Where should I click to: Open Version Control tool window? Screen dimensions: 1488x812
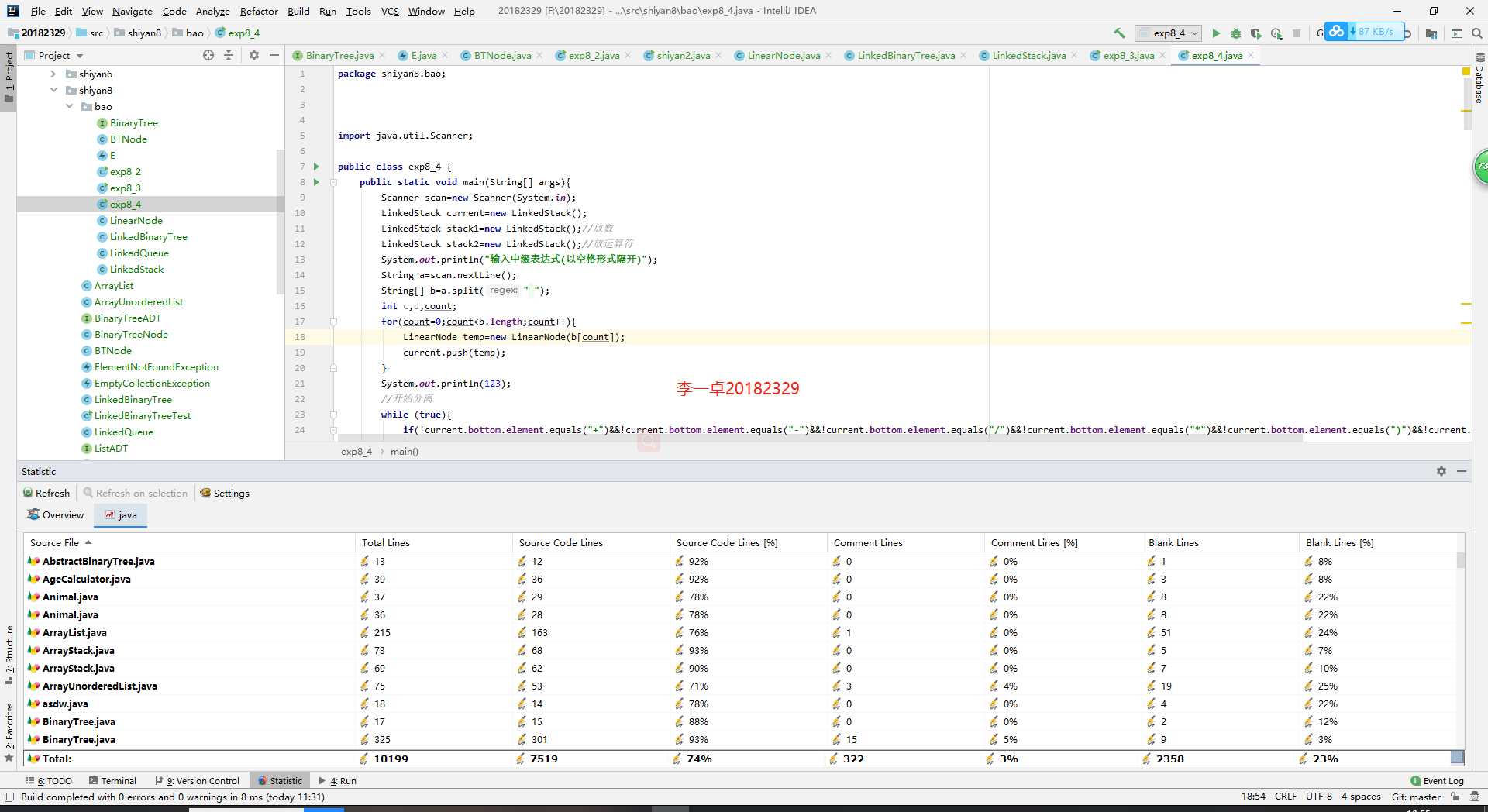pos(197,781)
